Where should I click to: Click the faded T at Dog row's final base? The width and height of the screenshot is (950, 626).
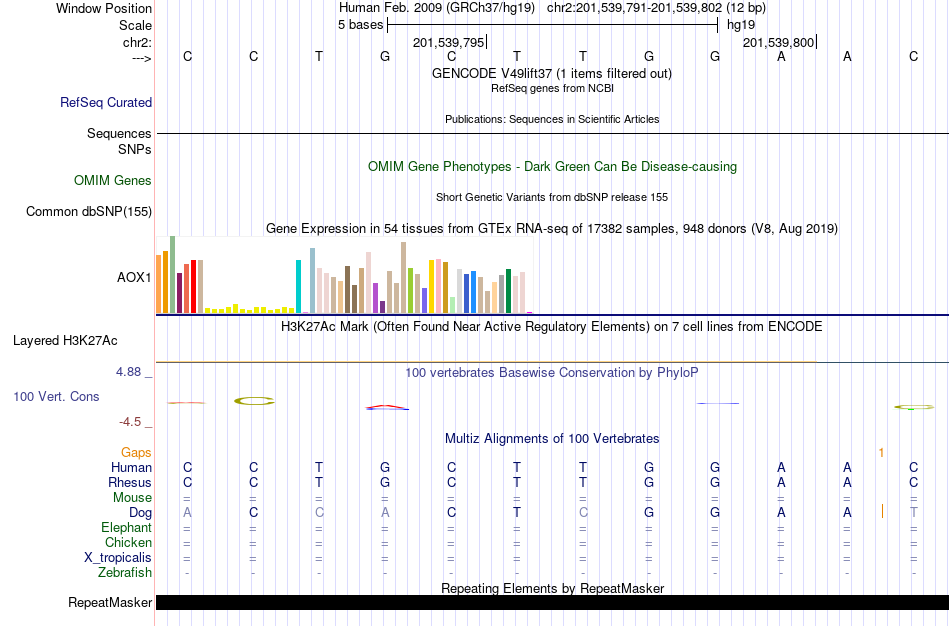point(914,512)
